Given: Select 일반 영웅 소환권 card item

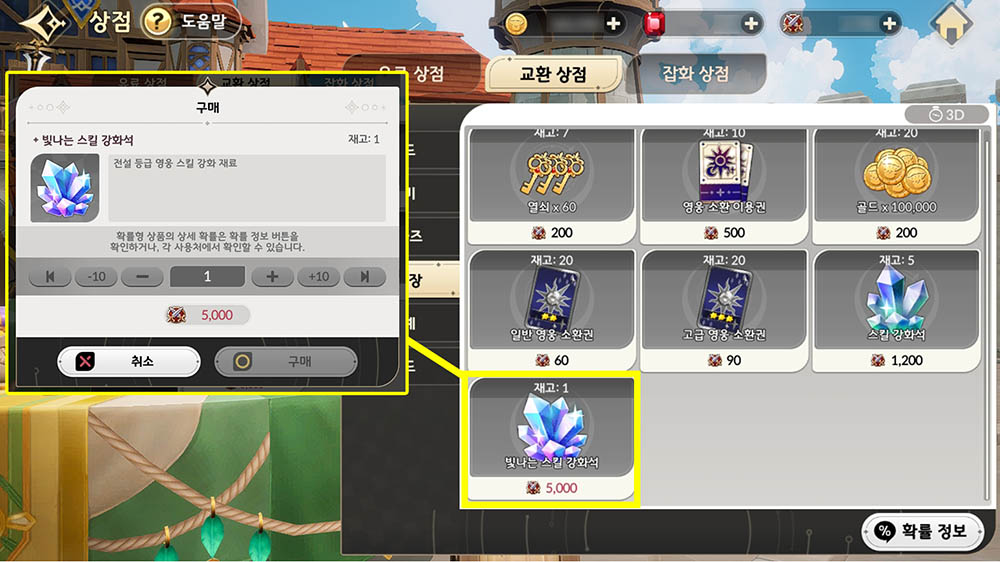Looking at the screenshot, I should click(x=552, y=311).
